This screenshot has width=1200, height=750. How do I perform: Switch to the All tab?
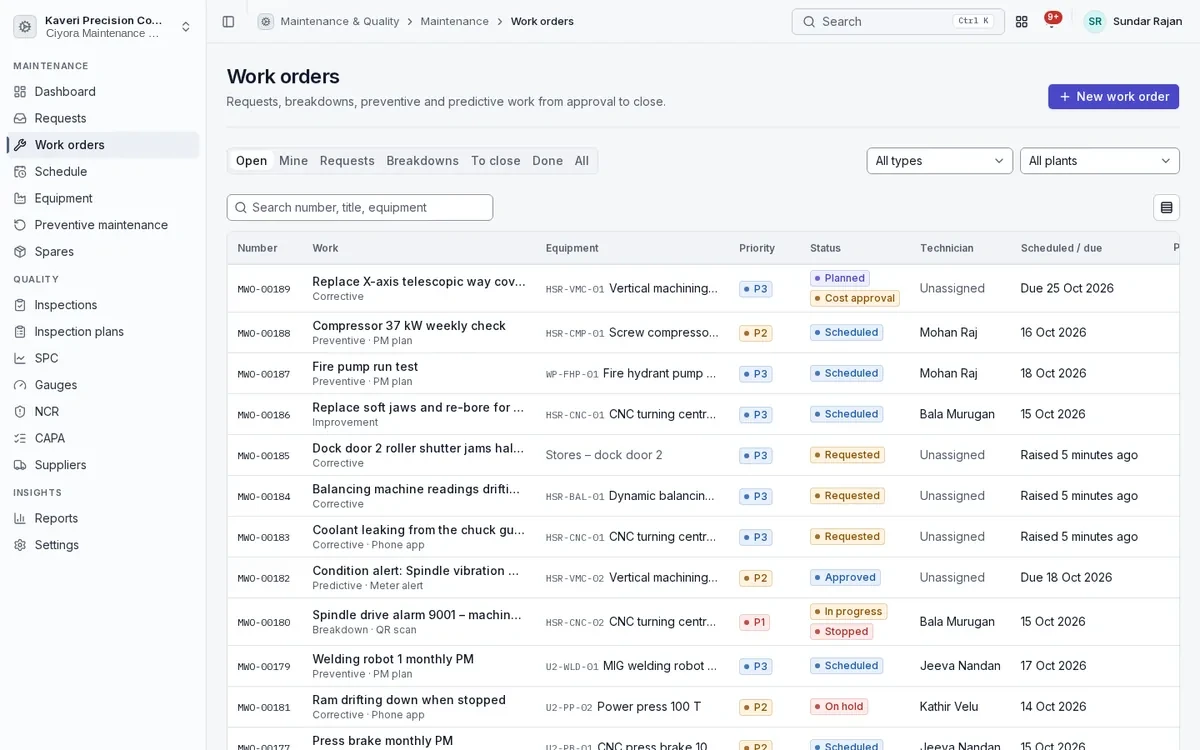point(581,161)
